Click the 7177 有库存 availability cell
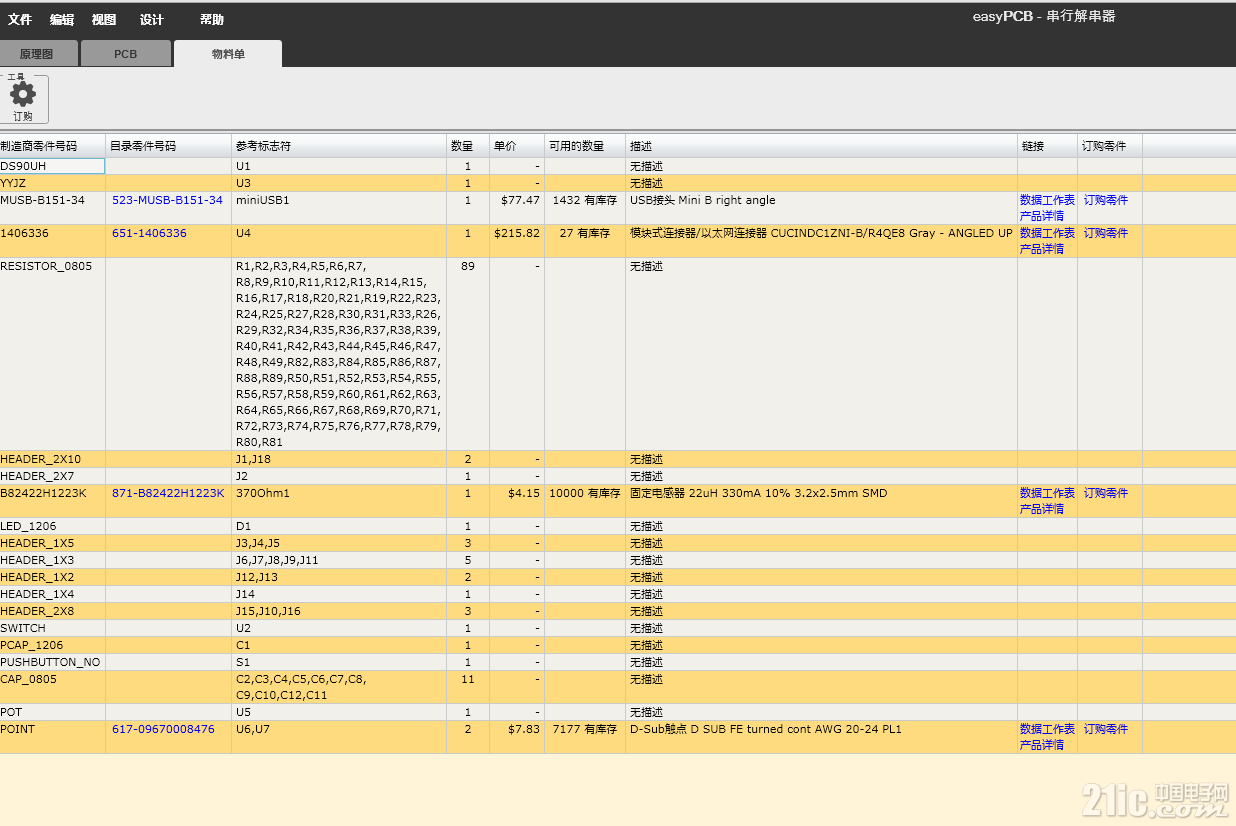 point(585,737)
